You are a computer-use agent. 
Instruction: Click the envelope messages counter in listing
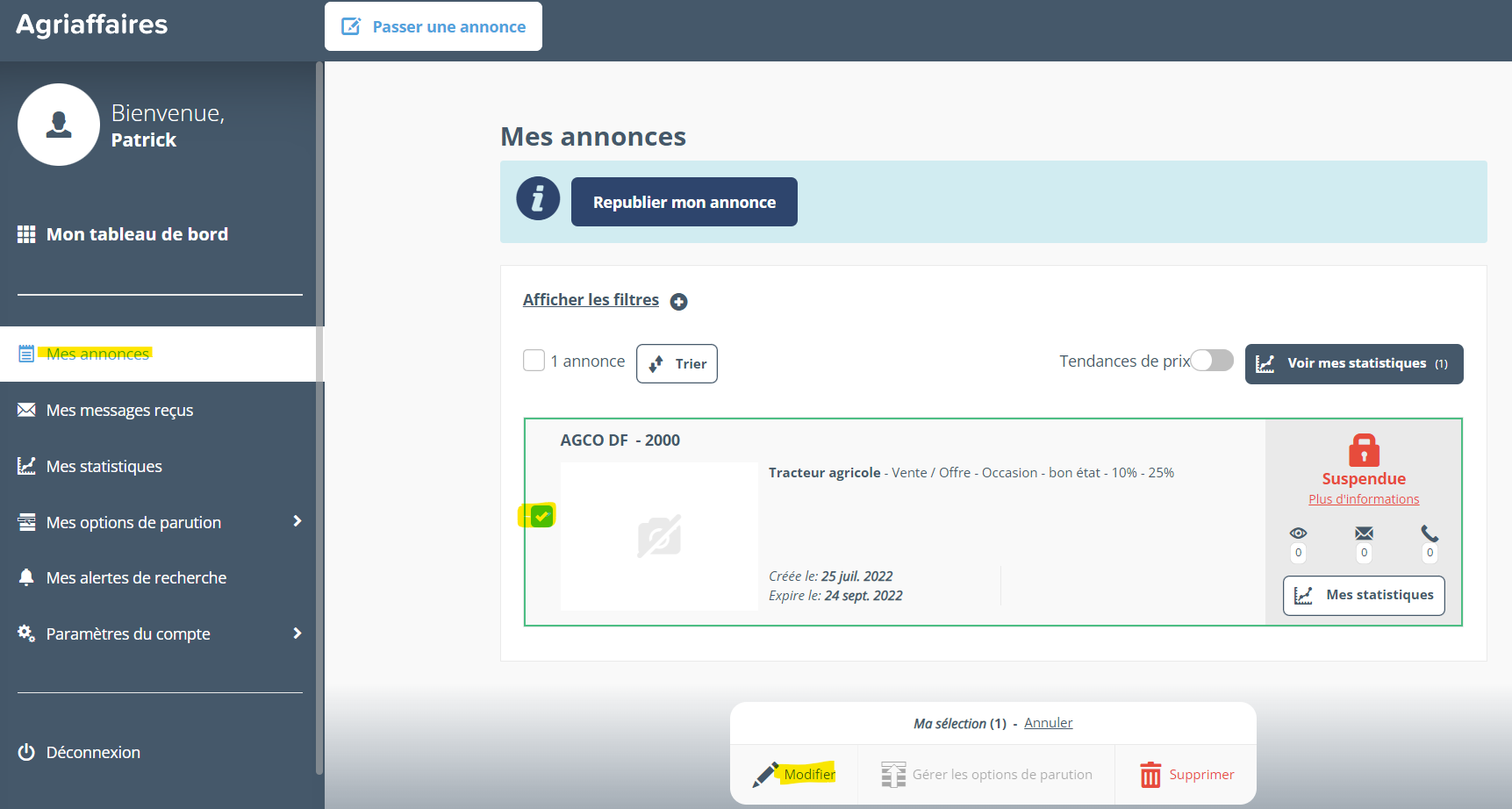click(x=1364, y=533)
